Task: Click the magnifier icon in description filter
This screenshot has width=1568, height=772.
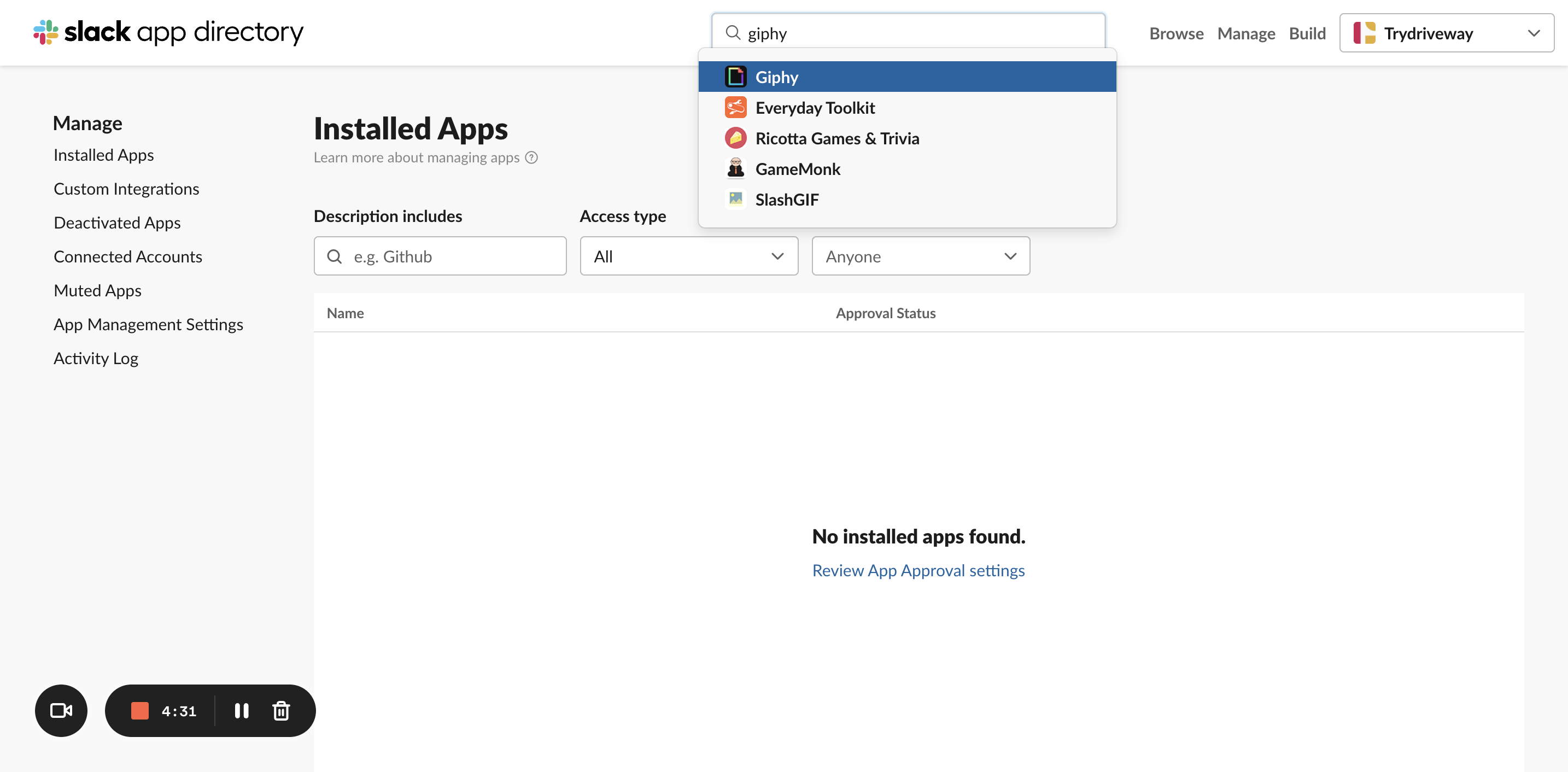Action: pos(334,256)
